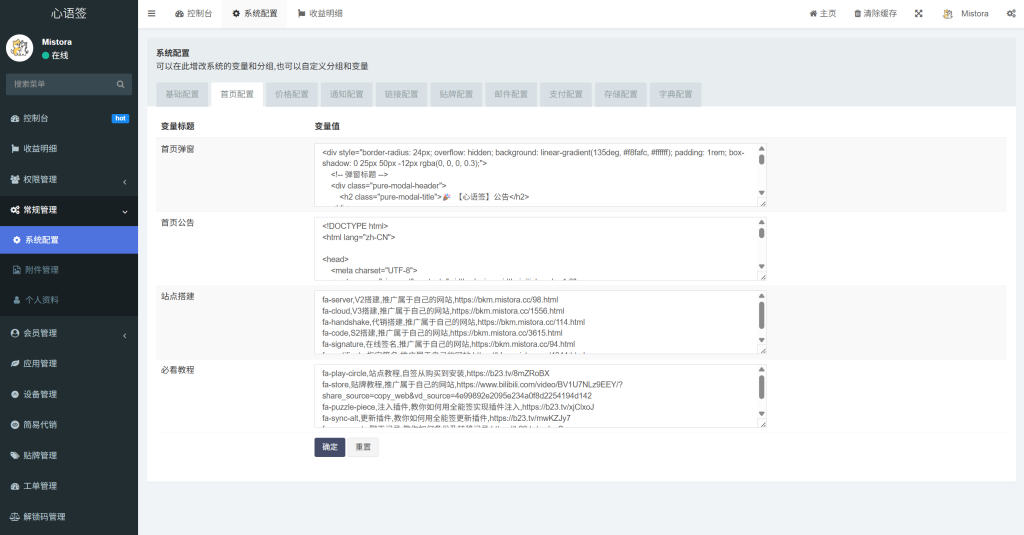Open 贴牌管理 in the sidebar
The image size is (1024, 535).
click(x=69, y=455)
